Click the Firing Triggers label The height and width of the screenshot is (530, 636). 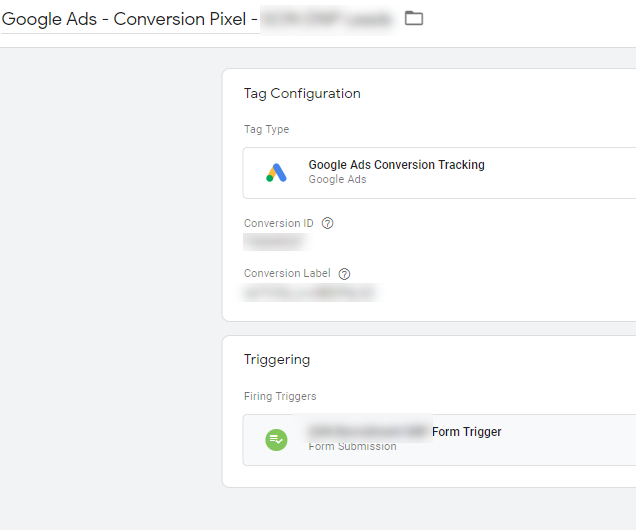click(280, 396)
